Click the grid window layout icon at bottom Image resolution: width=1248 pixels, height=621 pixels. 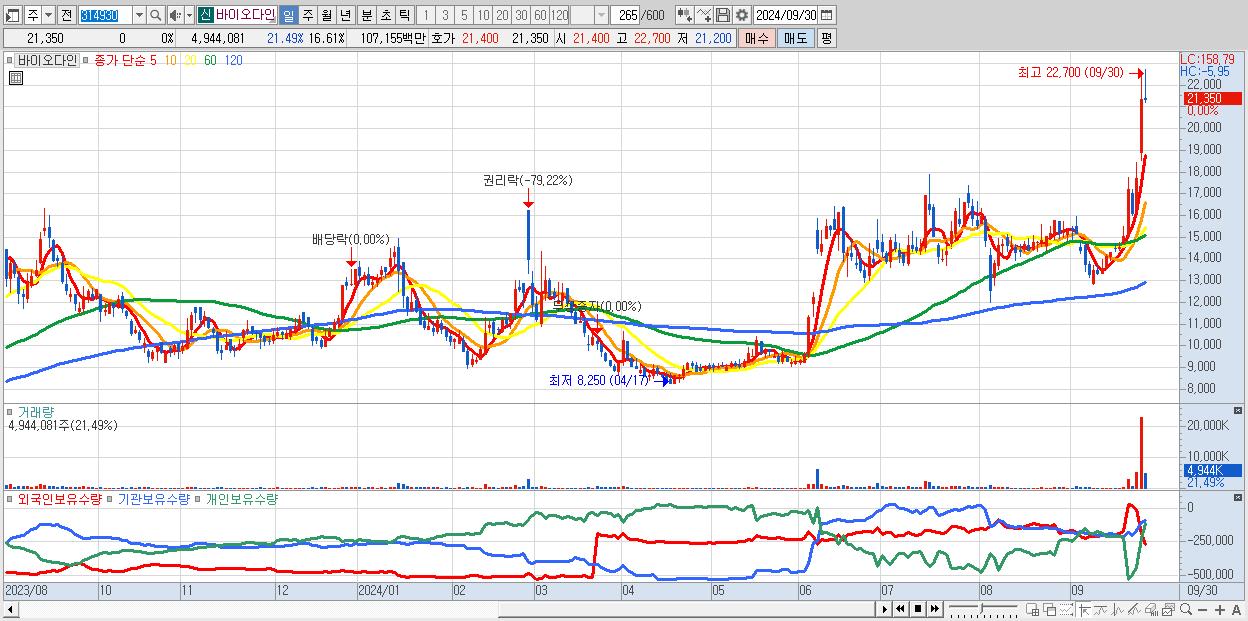[1032, 609]
